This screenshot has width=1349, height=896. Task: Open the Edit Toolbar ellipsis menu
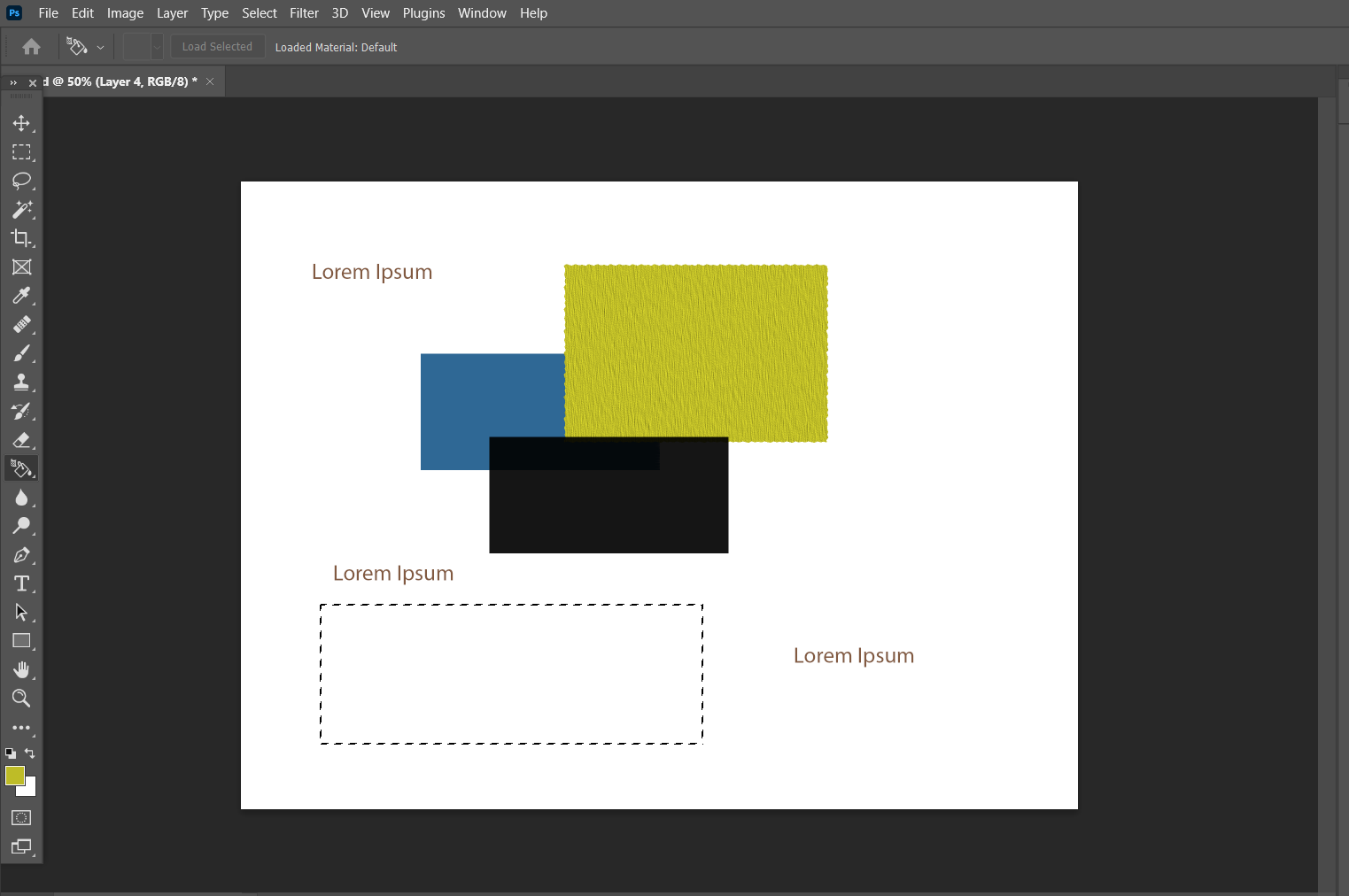point(21,729)
